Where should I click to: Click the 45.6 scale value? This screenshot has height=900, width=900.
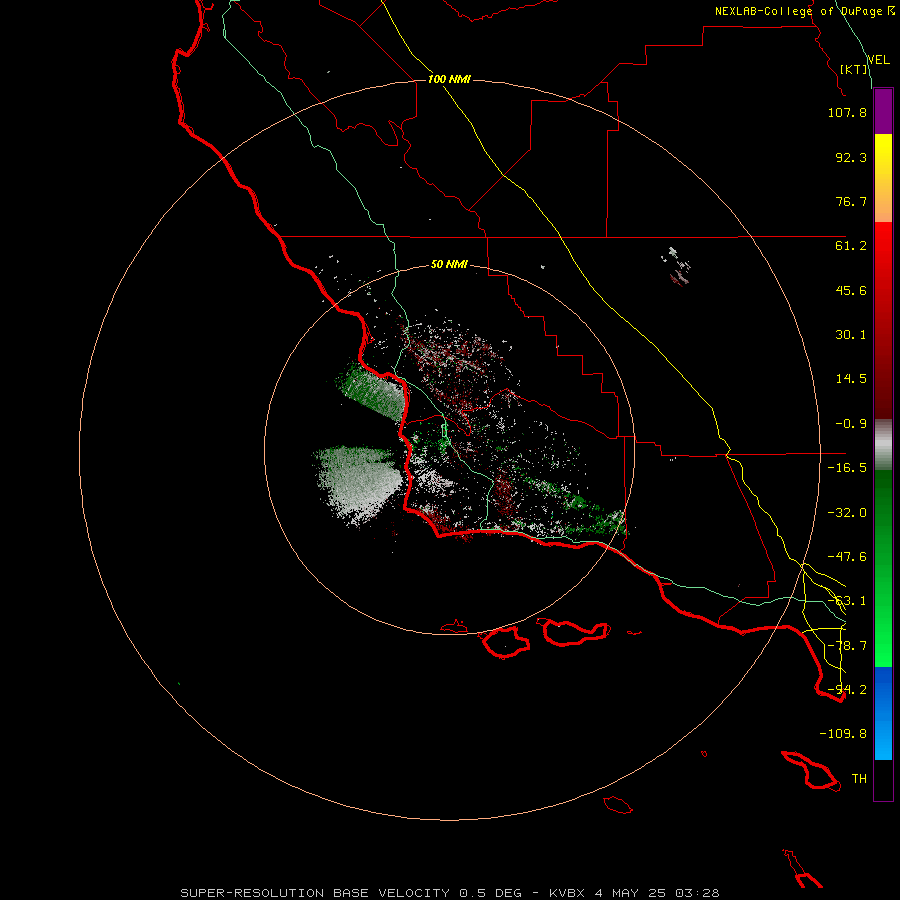pos(851,290)
